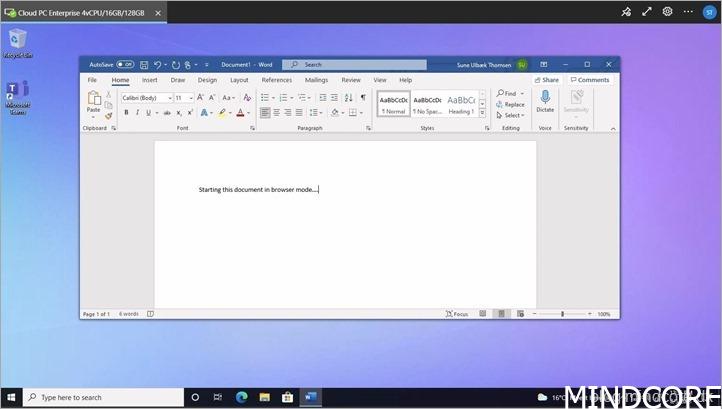Open the Calibri (Body) font dropdown

[144, 98]
